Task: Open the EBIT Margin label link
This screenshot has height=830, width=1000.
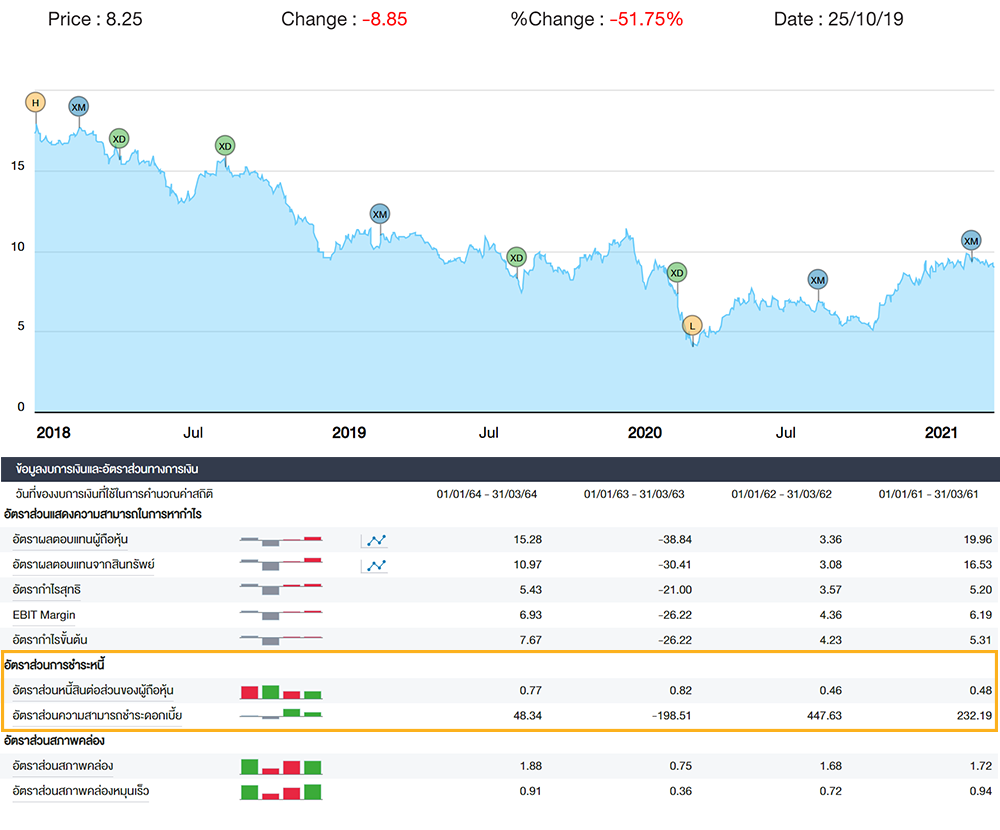Action: point(44,614)
